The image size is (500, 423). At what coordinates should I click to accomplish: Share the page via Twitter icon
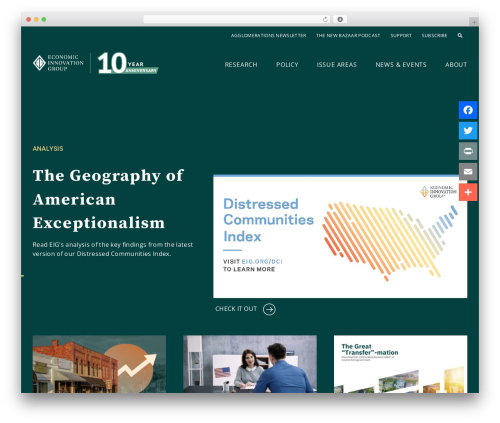pos(468,130)
